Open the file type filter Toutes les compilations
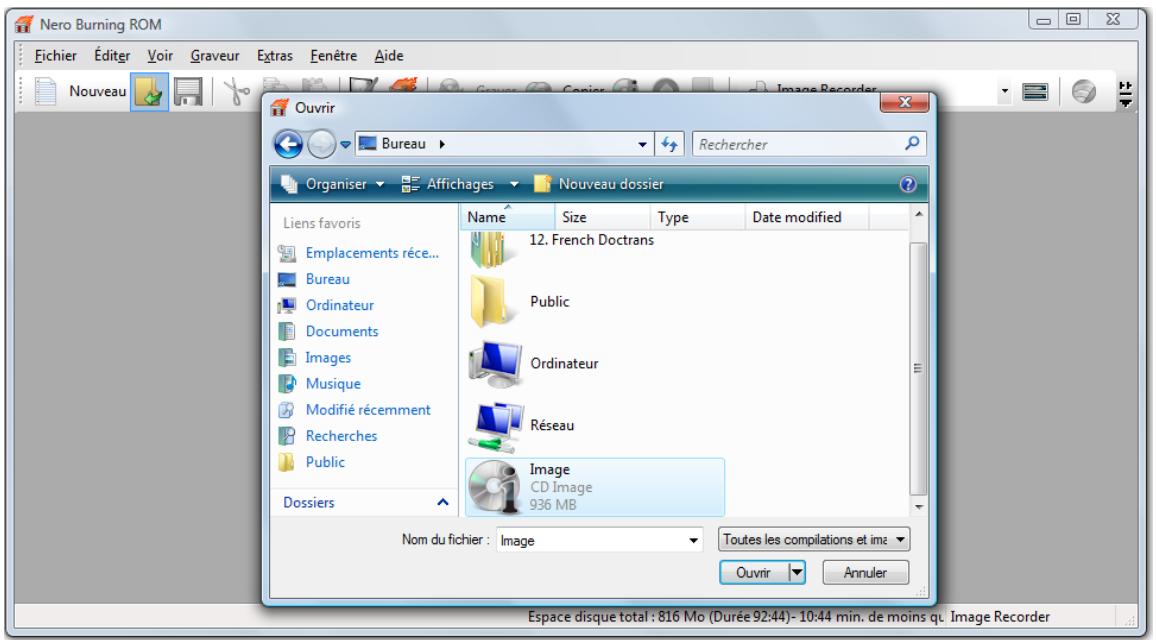Image resolution: width=1156 pixels, height=640 pixels. (814, 540)
